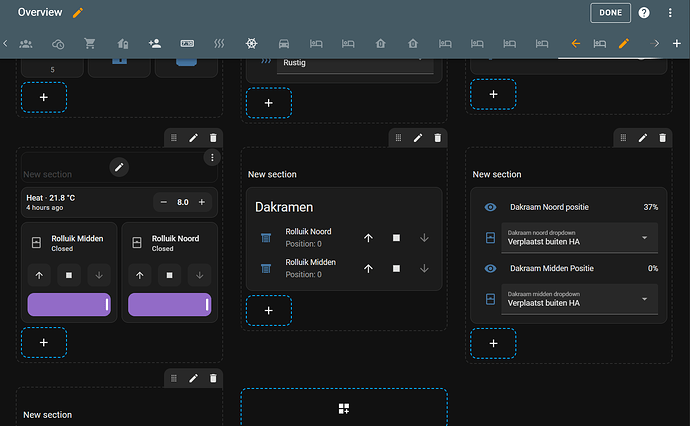Open the Dakraam Noord positie eye icon

(490, 207)
